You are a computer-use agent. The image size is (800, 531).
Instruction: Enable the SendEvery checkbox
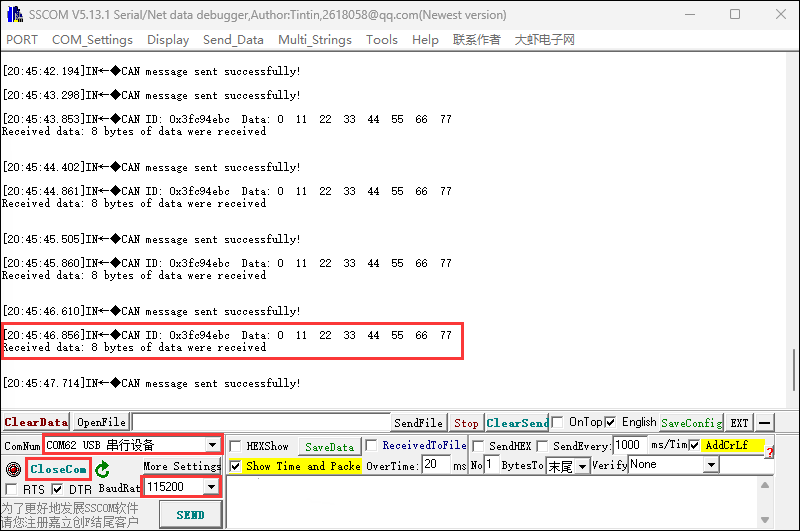tap(542, 446)
